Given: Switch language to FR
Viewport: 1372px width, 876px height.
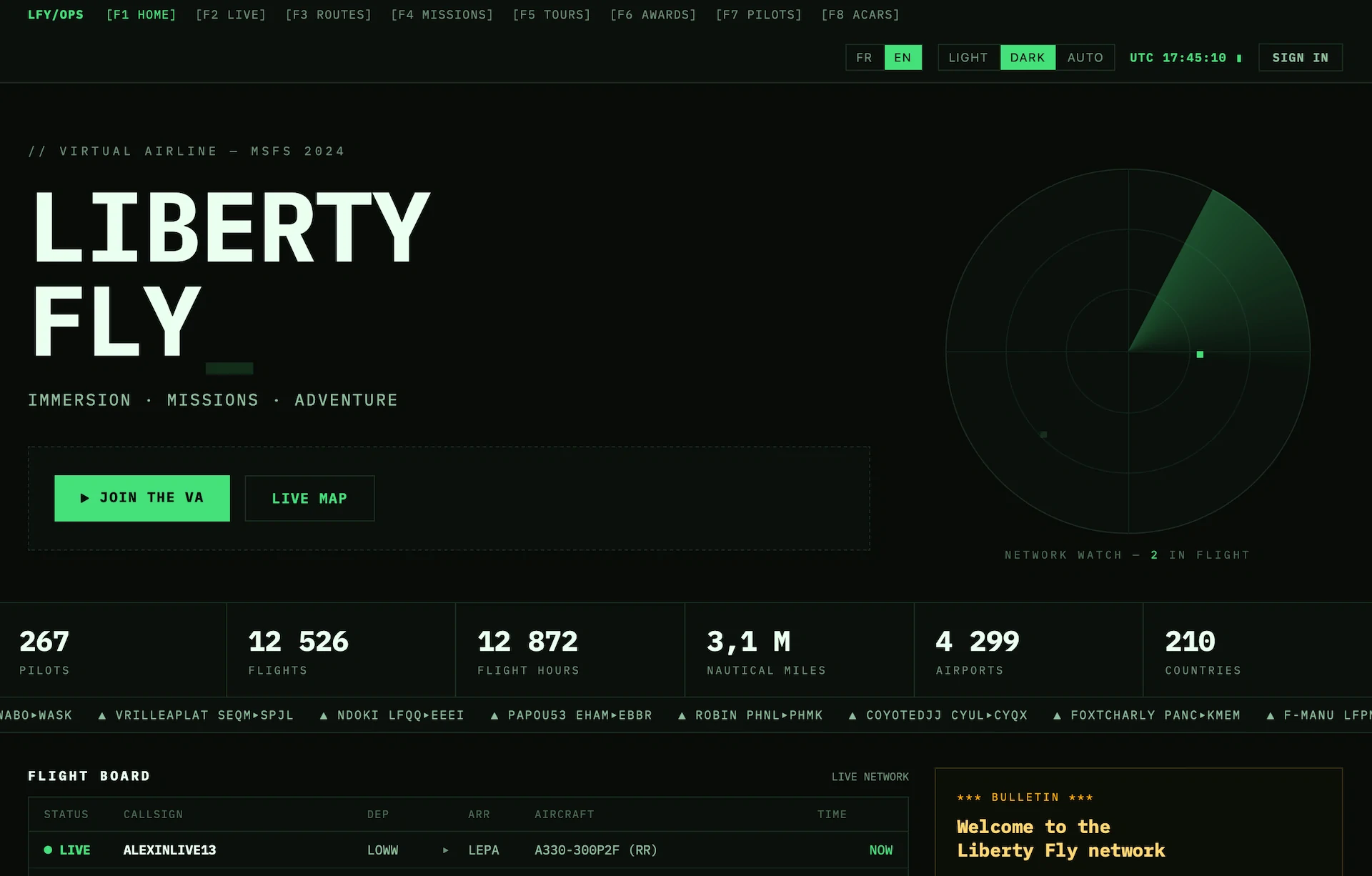Looking at the screenshot, I should coord(865,57).
